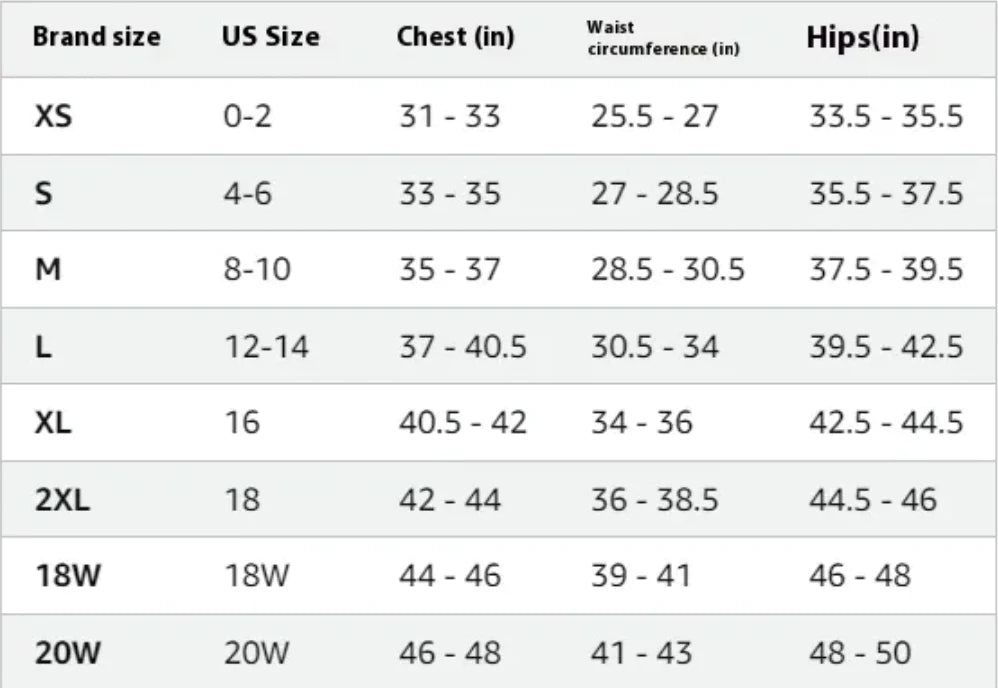
Task: Click the S brand size label
Action: (x=44, y=193)
